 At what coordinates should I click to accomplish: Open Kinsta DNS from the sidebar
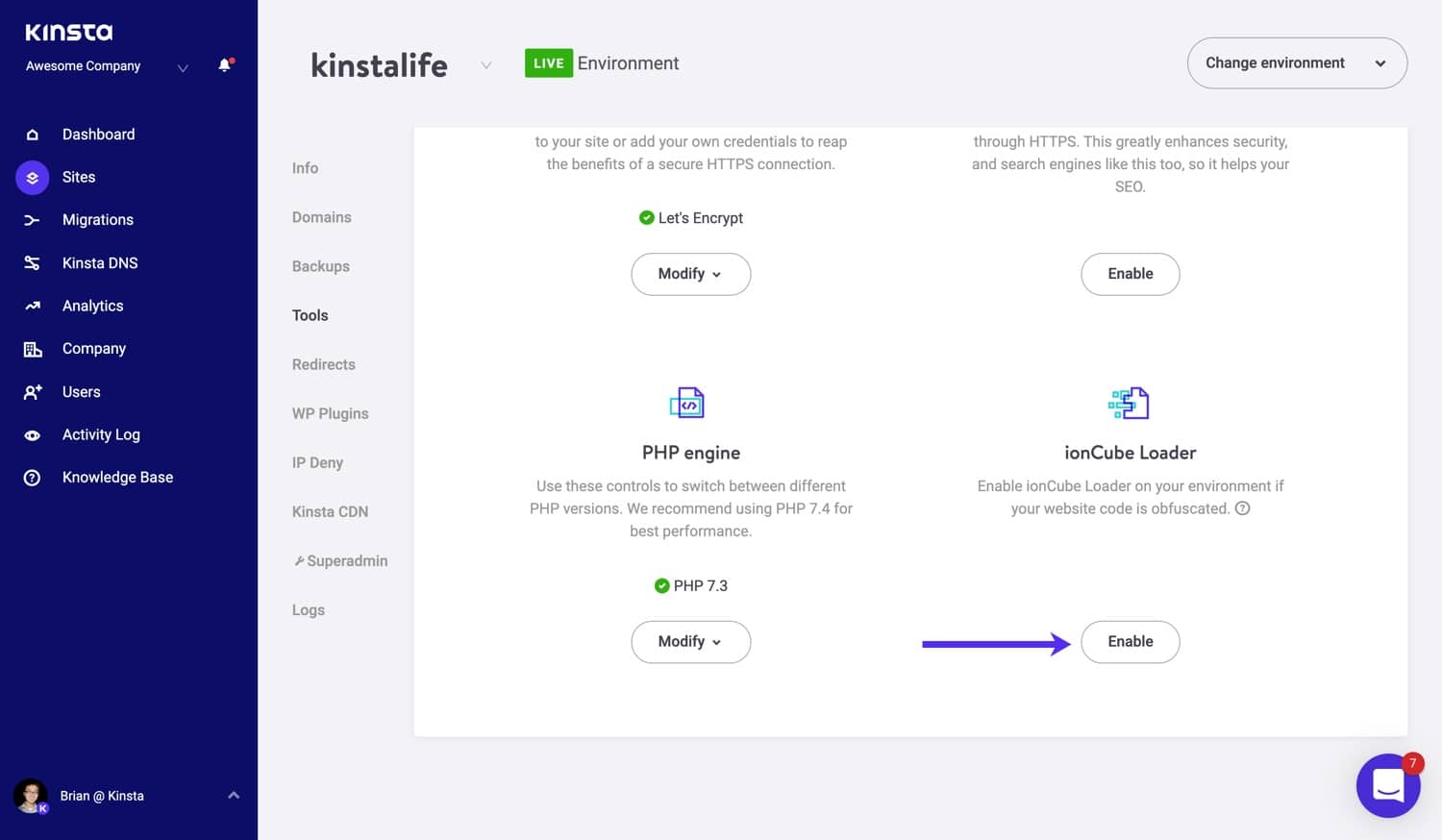(x=32, y=262)
